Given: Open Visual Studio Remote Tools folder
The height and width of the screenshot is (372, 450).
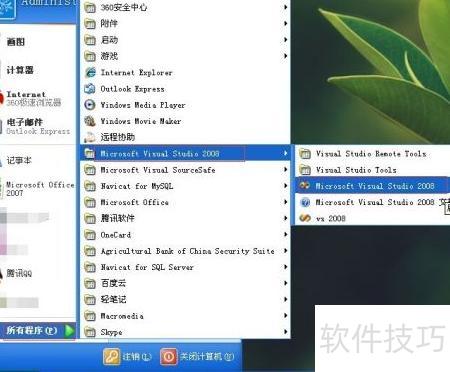Looking at the screenshot, I should coord(372,154).
